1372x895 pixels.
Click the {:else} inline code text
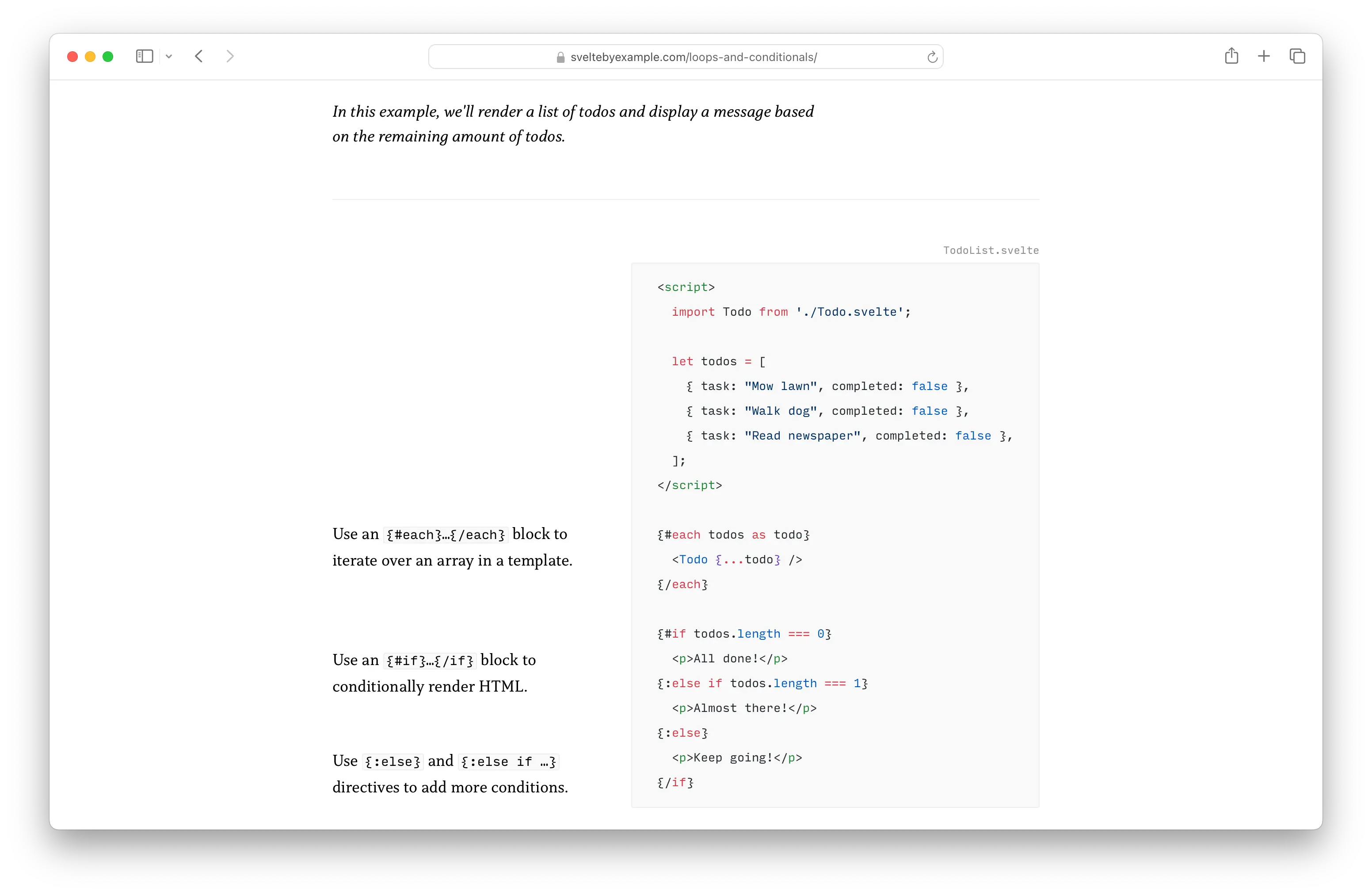pyautogui.click(x=393, y=761)
